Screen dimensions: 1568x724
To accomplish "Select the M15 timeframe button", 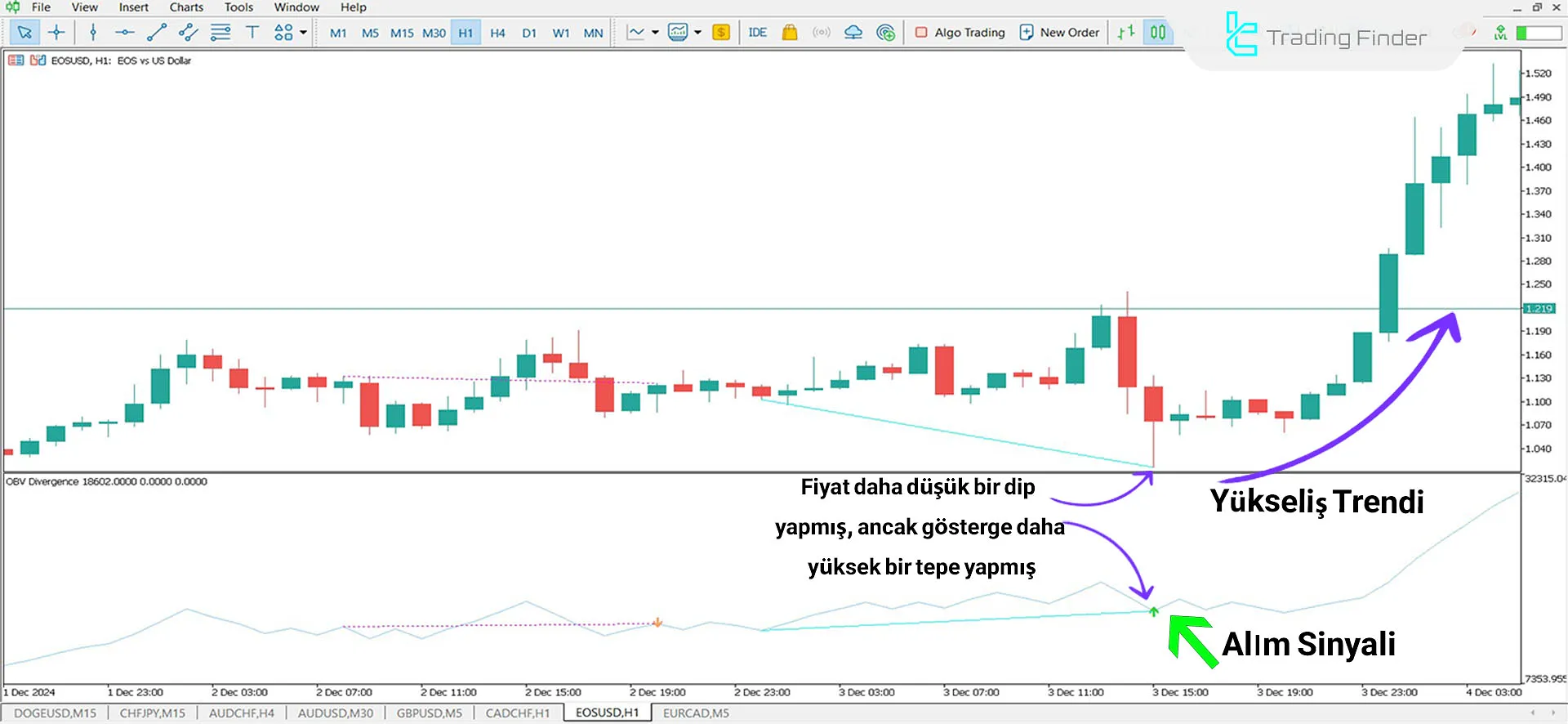I will 402,33.
